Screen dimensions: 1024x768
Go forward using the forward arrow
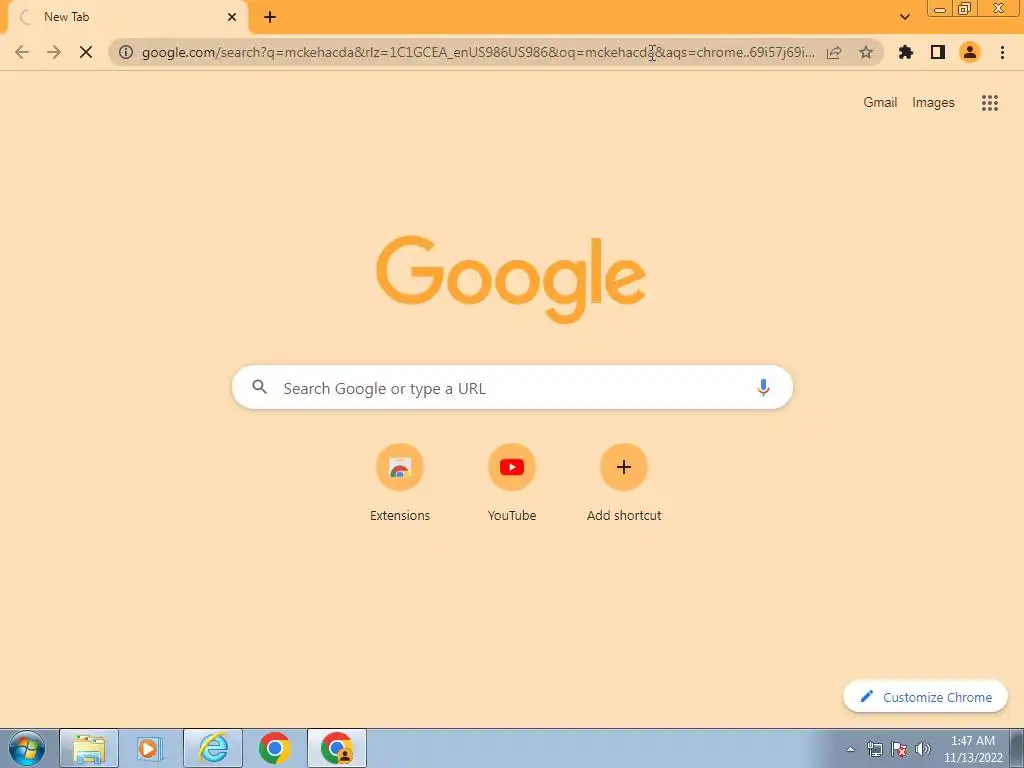[x=54, y=52]
